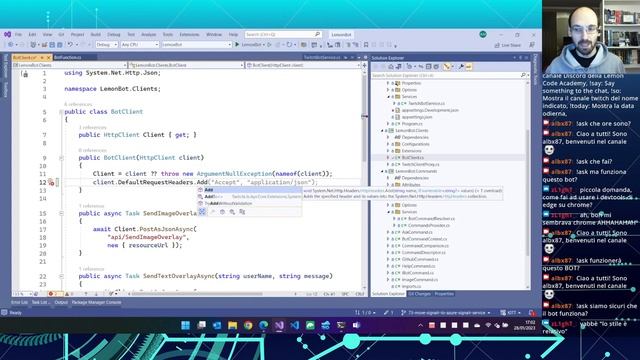The height and width of the screenshot is (360, 640).
Task: Open File Explorer from the taskbar
Action: 233,325
